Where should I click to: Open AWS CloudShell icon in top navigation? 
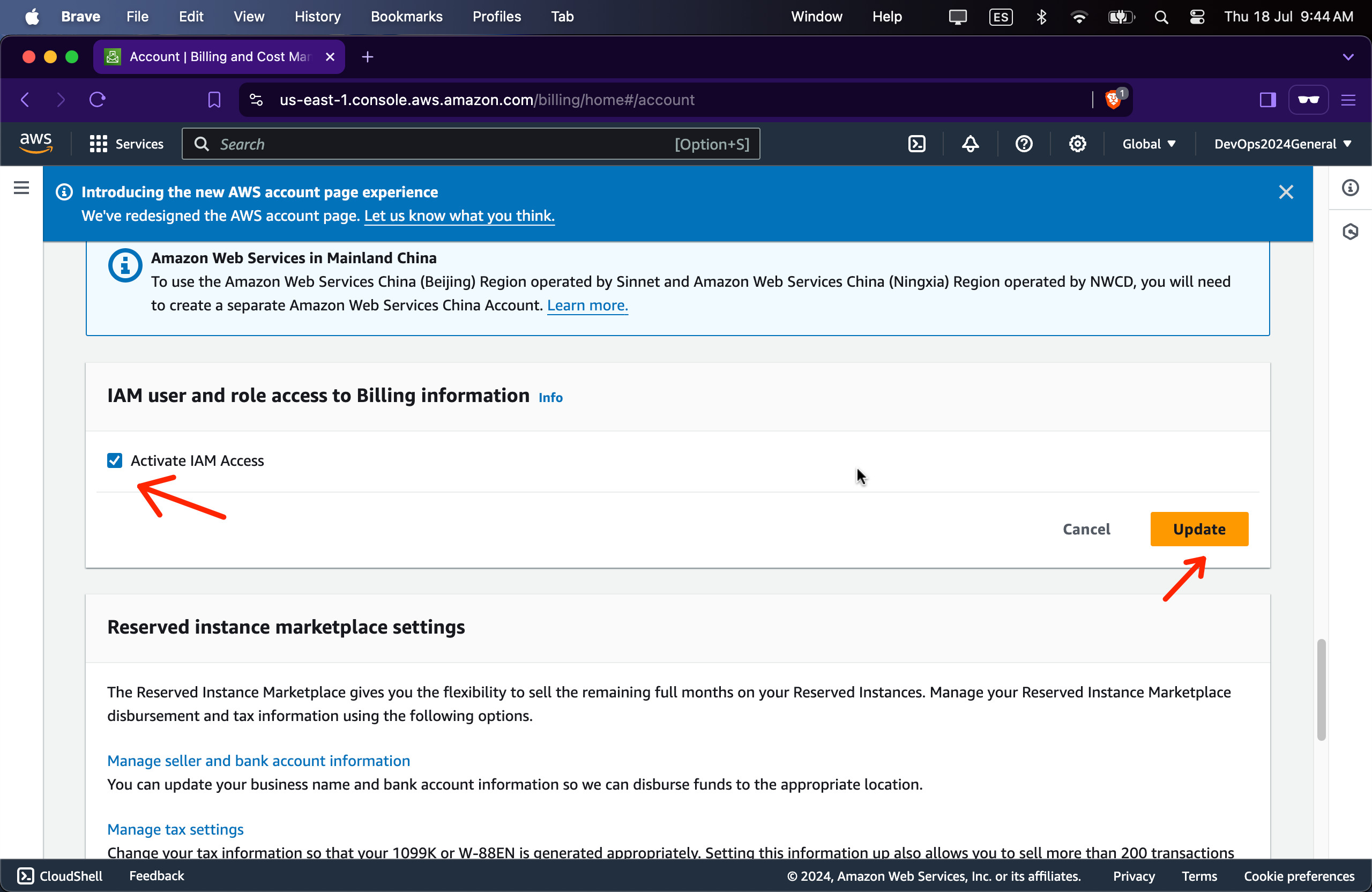click(x=916, y=144)
